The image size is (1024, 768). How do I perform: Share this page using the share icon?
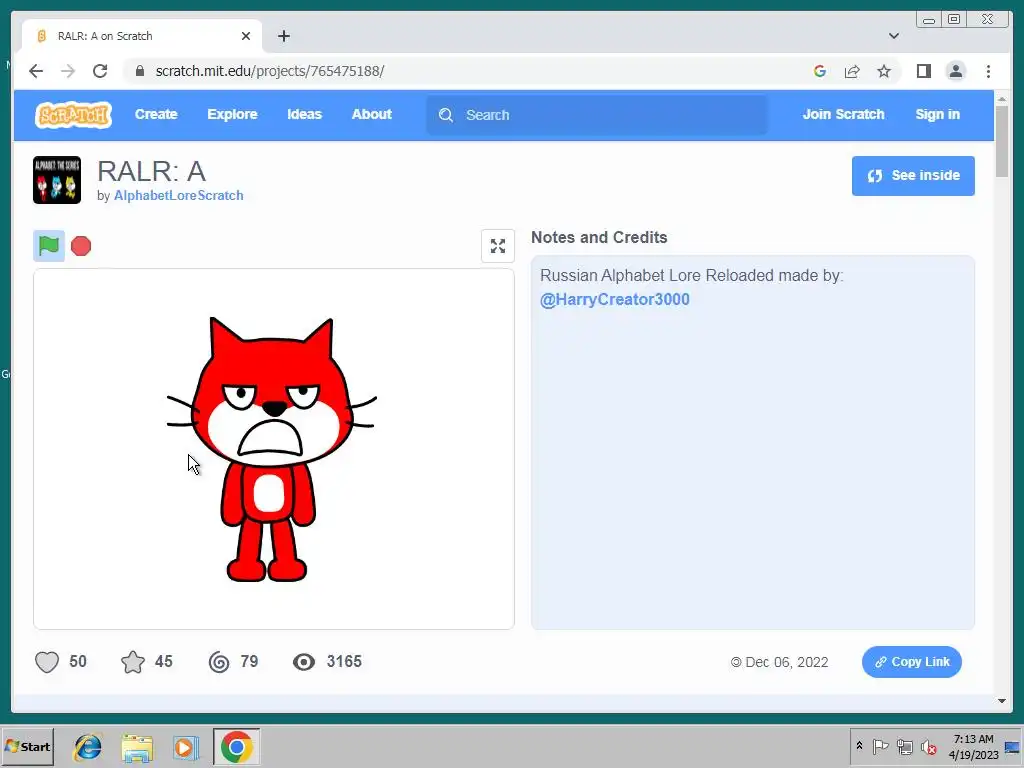click(x=852, y=71)
